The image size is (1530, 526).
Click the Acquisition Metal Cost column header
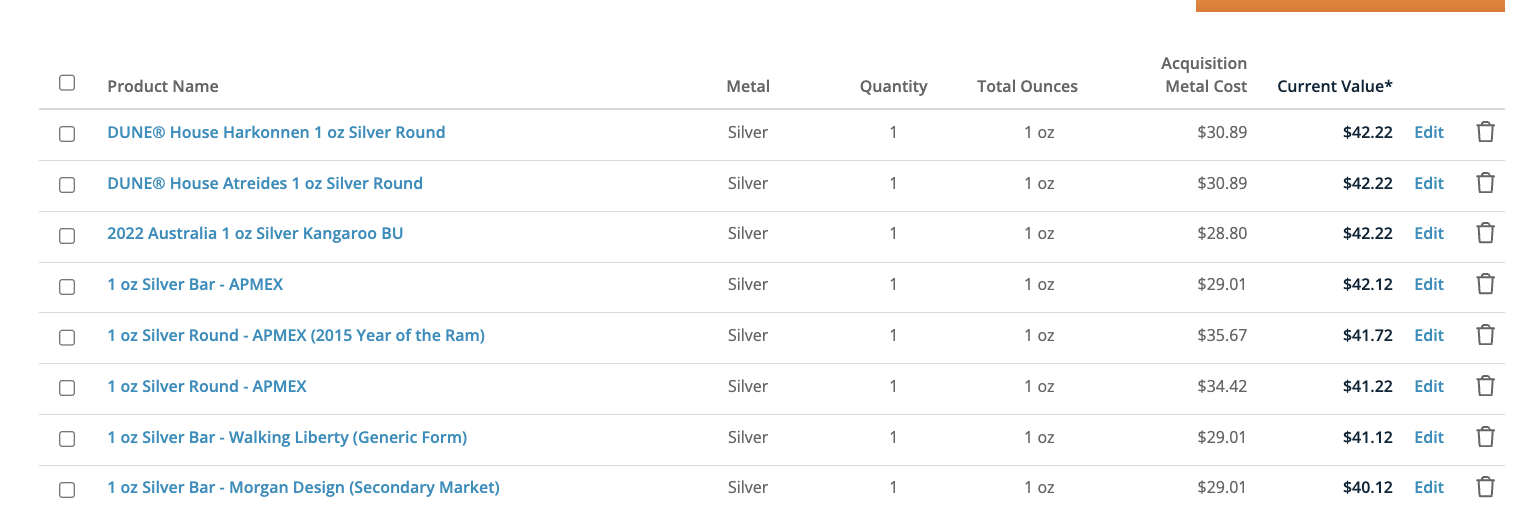[x=1205, y=75]
